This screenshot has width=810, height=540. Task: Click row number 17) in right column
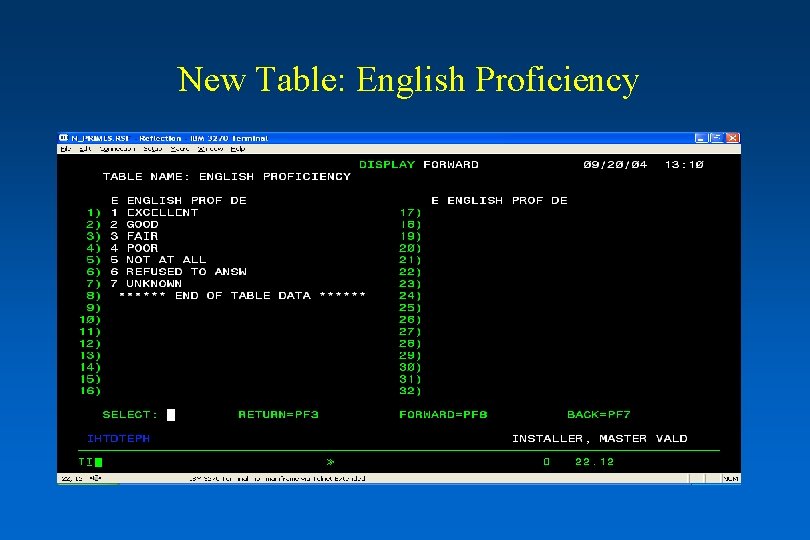point(411,212)
